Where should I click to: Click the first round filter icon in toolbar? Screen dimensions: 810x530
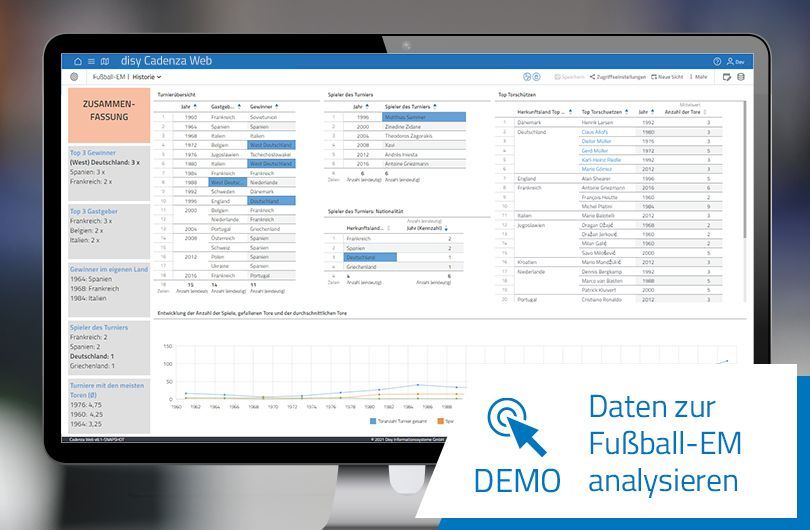point(526,76)
